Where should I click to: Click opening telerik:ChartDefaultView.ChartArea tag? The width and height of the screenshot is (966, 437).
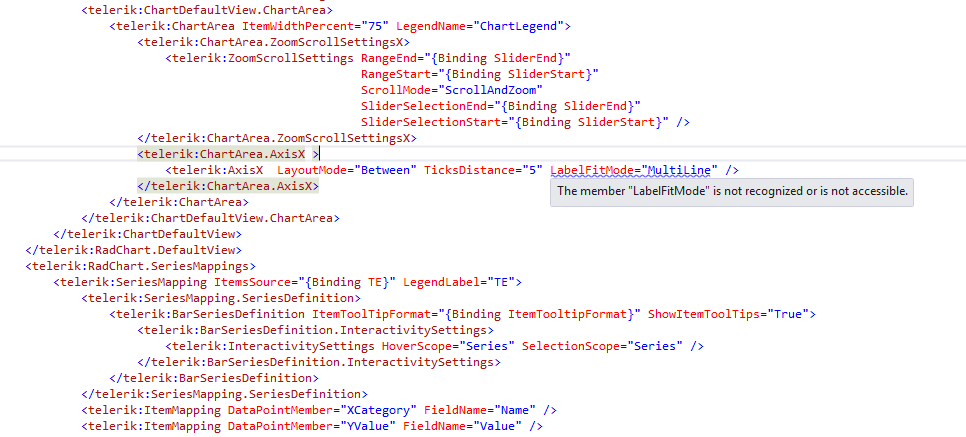pyautogui.click(x=207, y=10)
